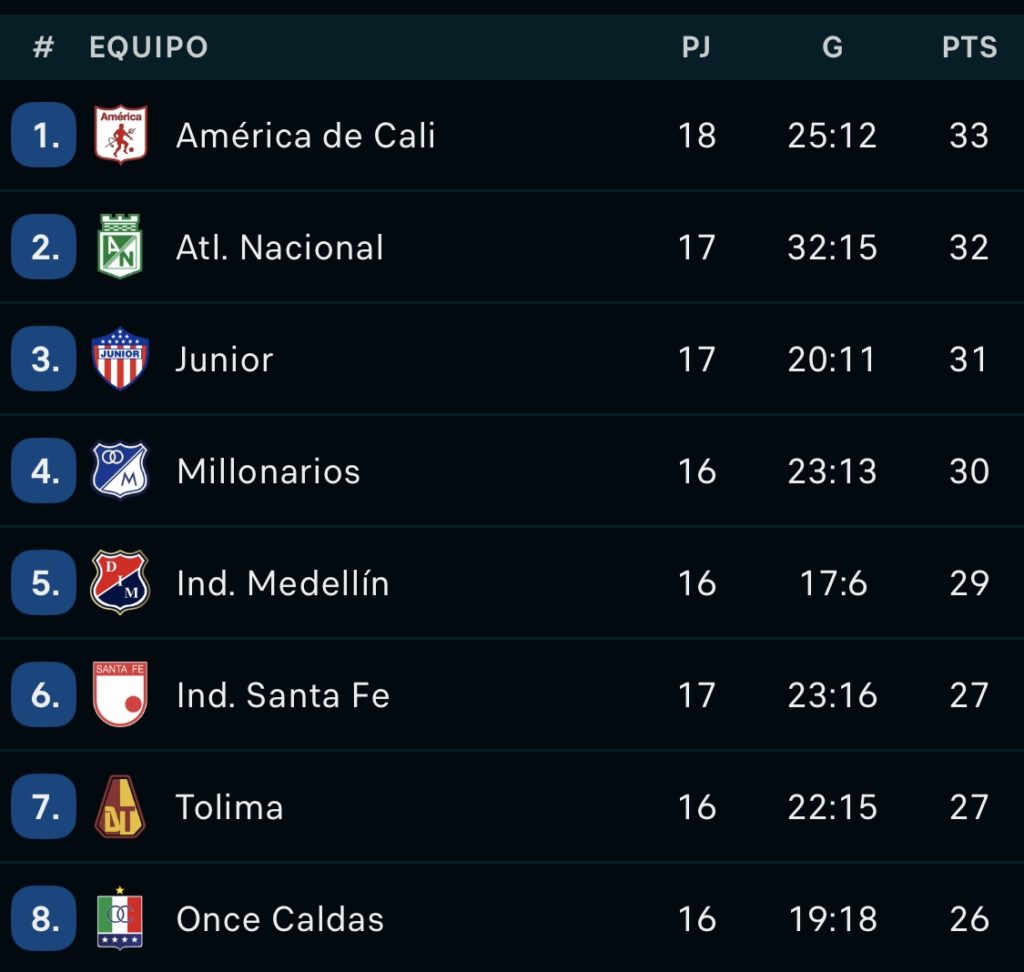Click the Tolima team crest
Viewport: 1024px width, 972px height.
pyautogui.click(x=120, y=807)
